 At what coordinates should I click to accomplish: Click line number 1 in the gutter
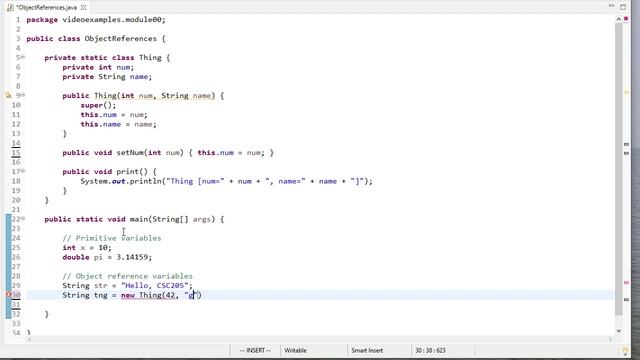(x=18, y=20)
